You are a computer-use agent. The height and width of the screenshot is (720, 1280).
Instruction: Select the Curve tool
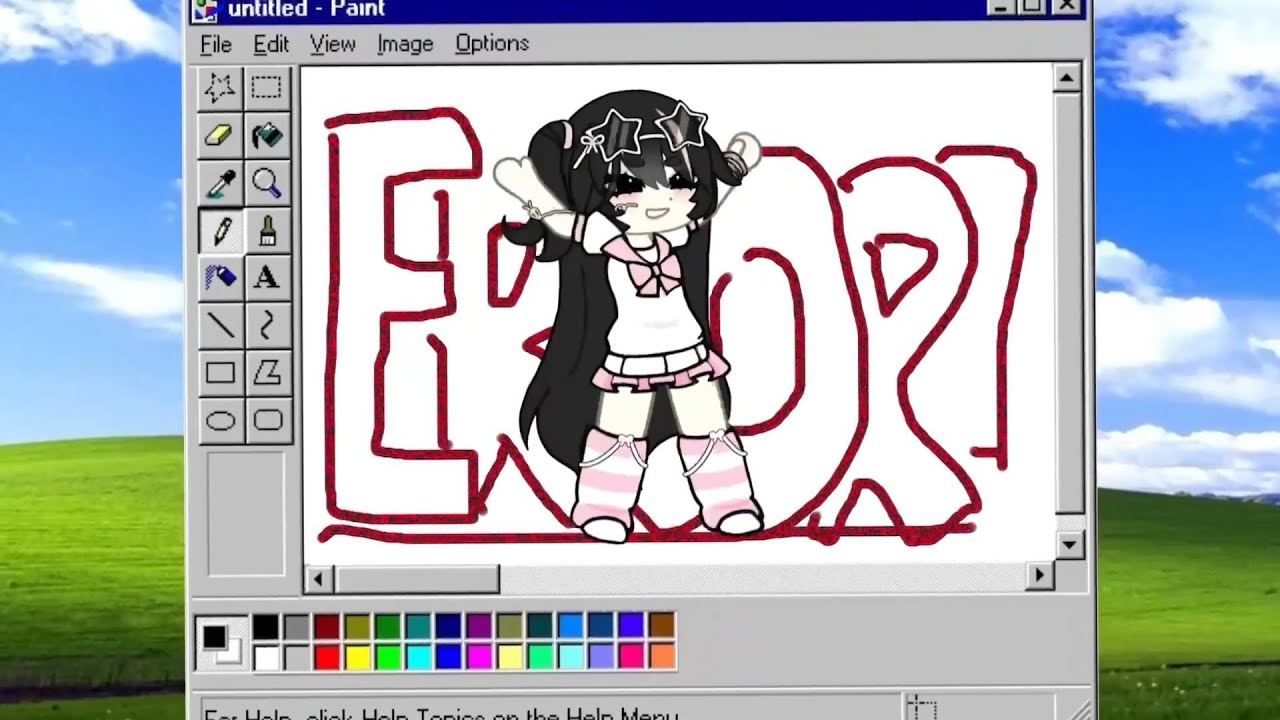point(267,325)
